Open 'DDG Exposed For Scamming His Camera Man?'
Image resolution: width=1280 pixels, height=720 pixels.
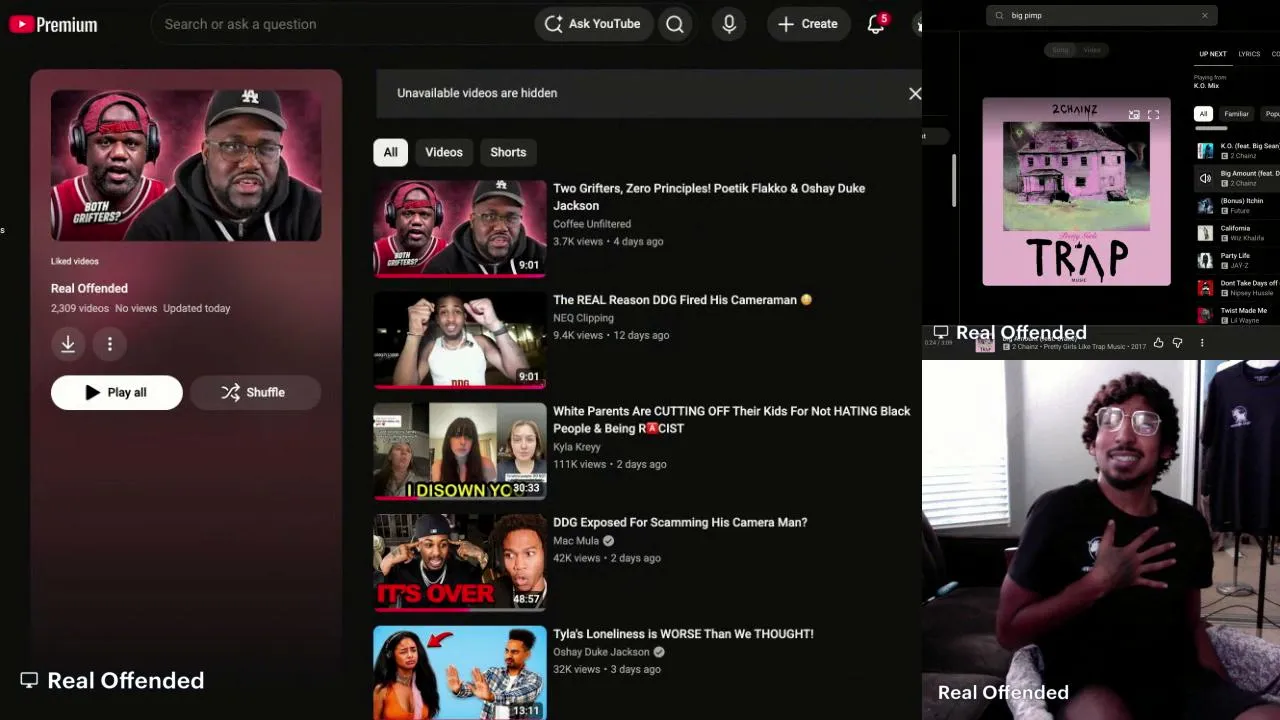pyautogui.click(x=680, y=522)
